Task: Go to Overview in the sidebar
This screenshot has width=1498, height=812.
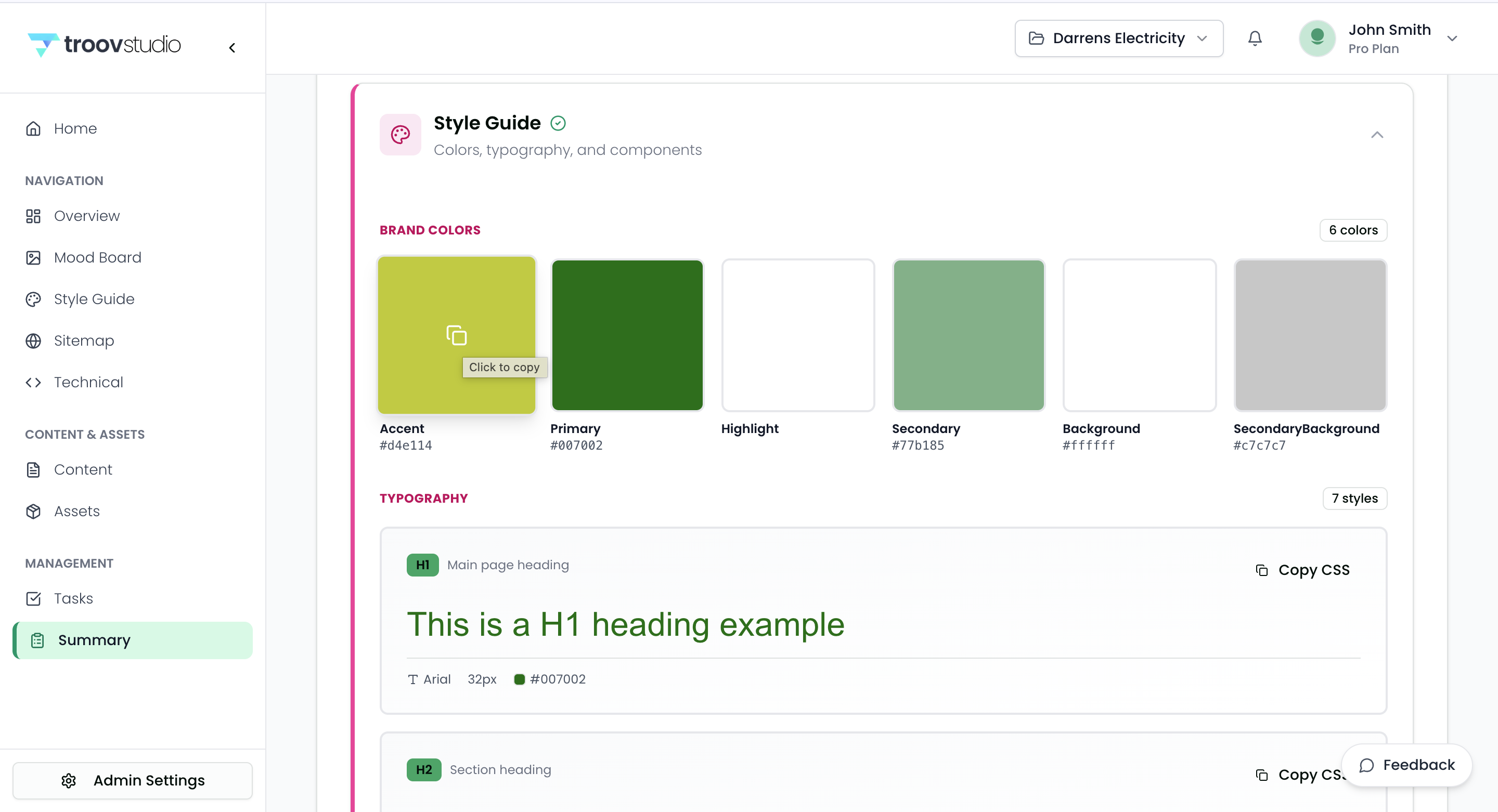Action: pos(86,216)
